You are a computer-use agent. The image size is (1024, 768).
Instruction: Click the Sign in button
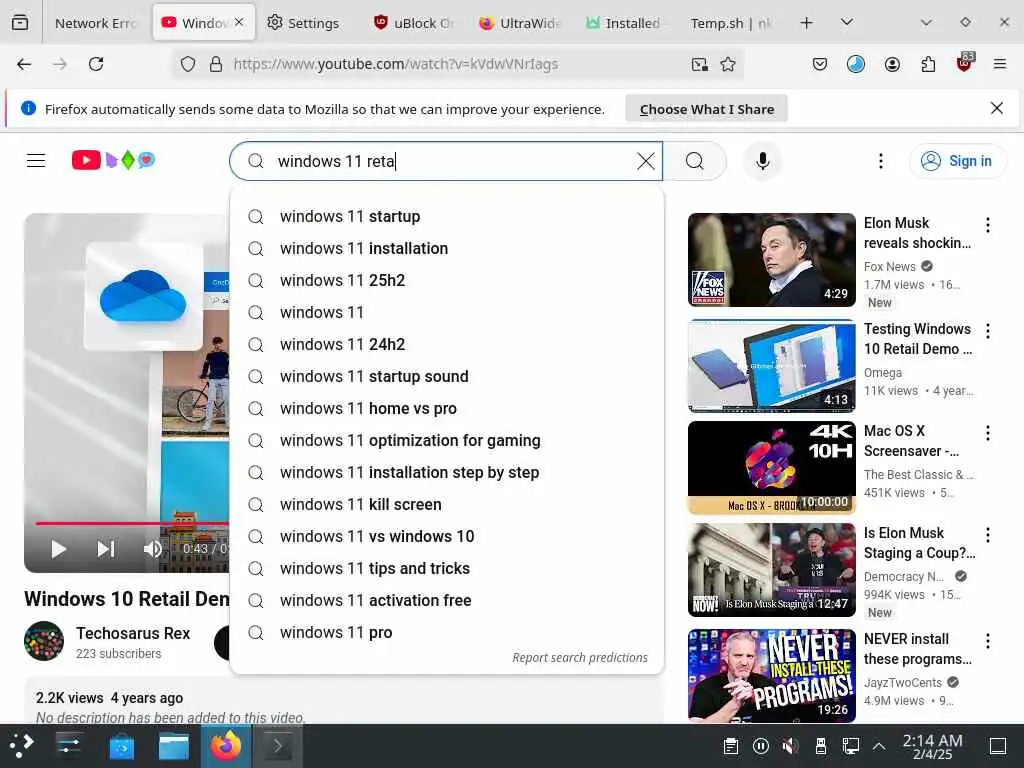pos(957,161)
